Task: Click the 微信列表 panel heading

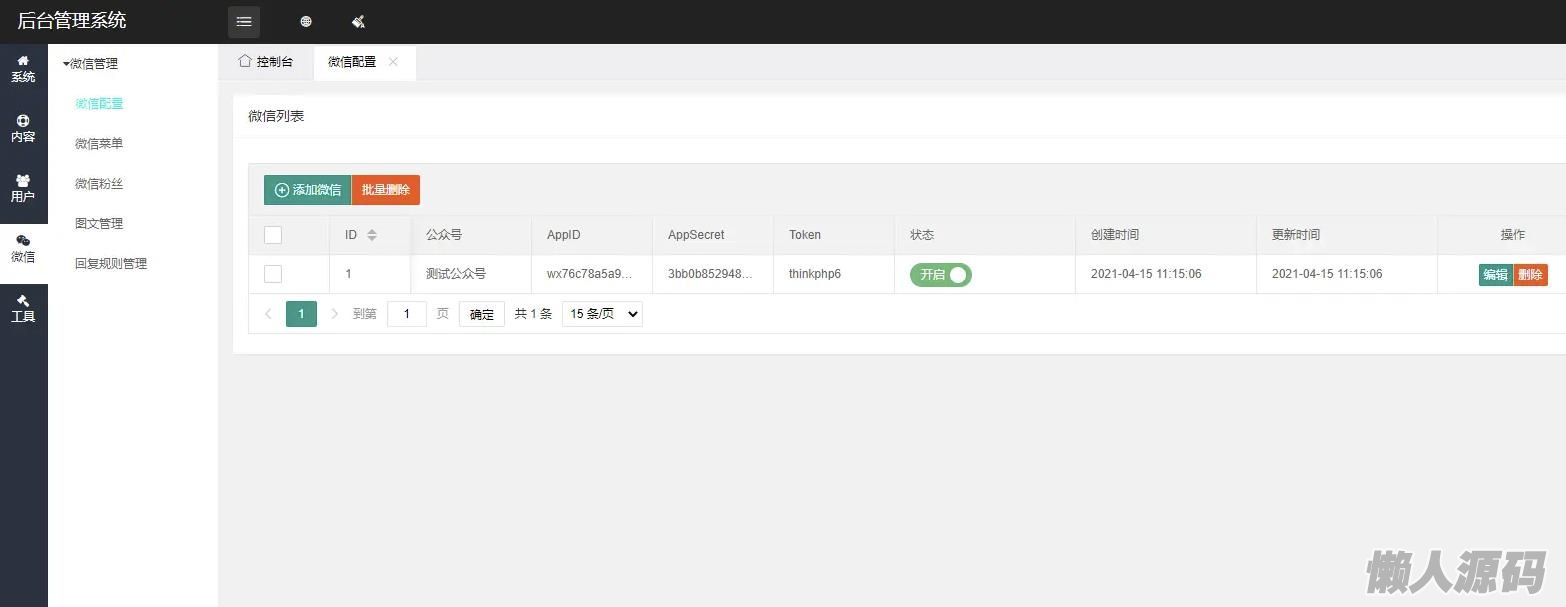Action: coord(276,116)
